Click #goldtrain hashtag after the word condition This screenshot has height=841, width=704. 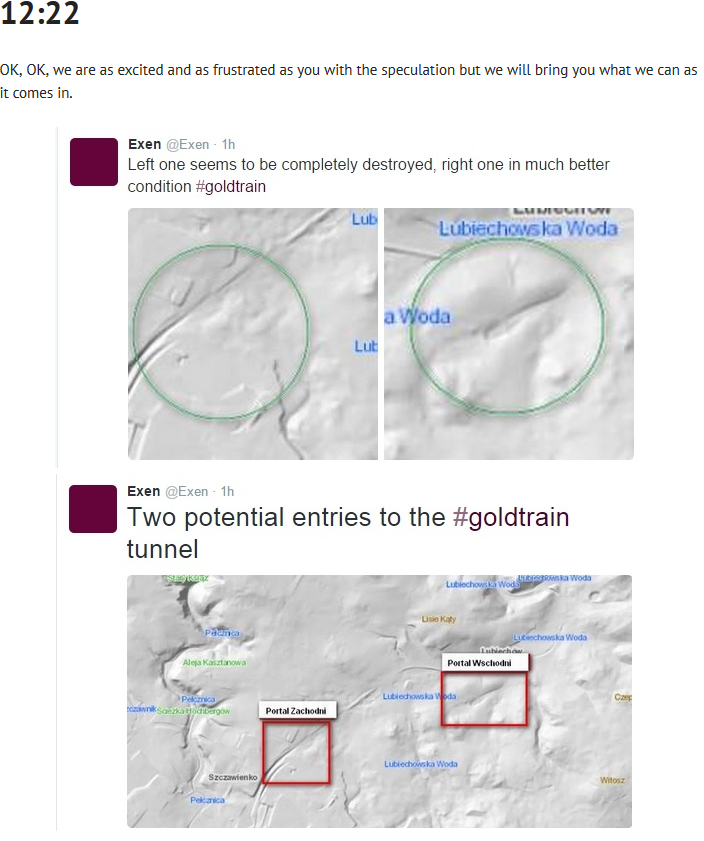coord(231,187)
